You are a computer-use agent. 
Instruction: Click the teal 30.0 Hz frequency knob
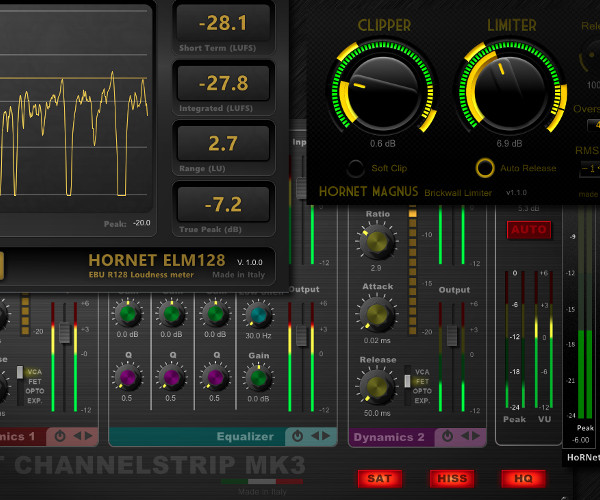[x=258, y=315]
